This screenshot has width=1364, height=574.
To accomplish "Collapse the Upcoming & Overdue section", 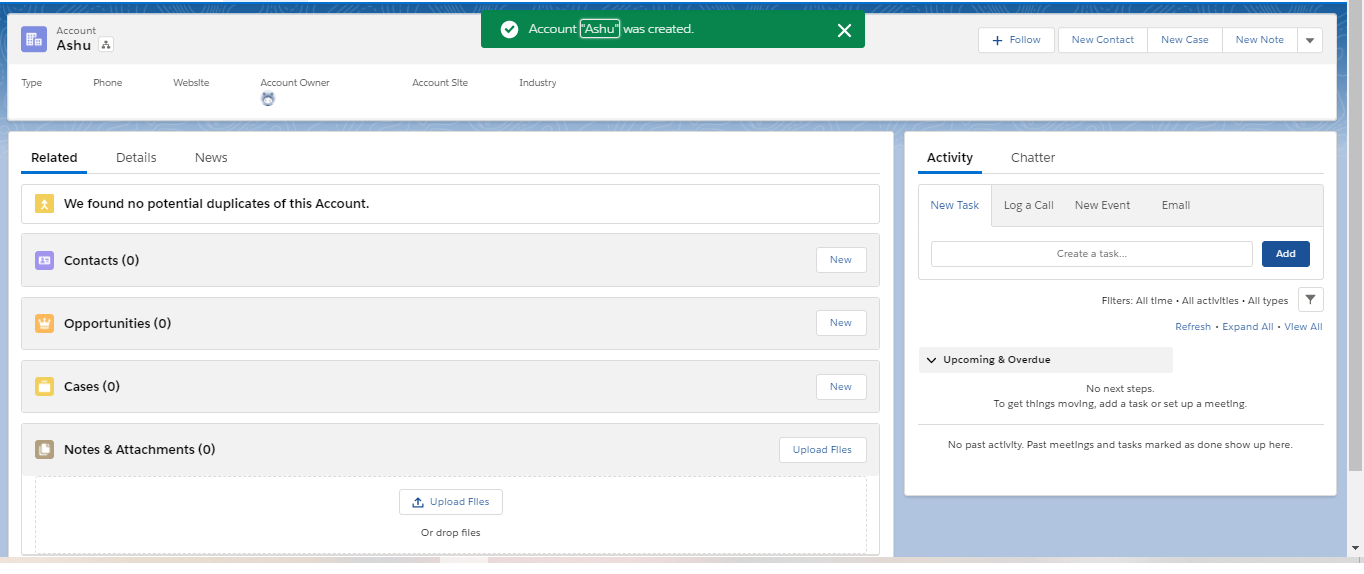I will click(x=1045, y=360).
